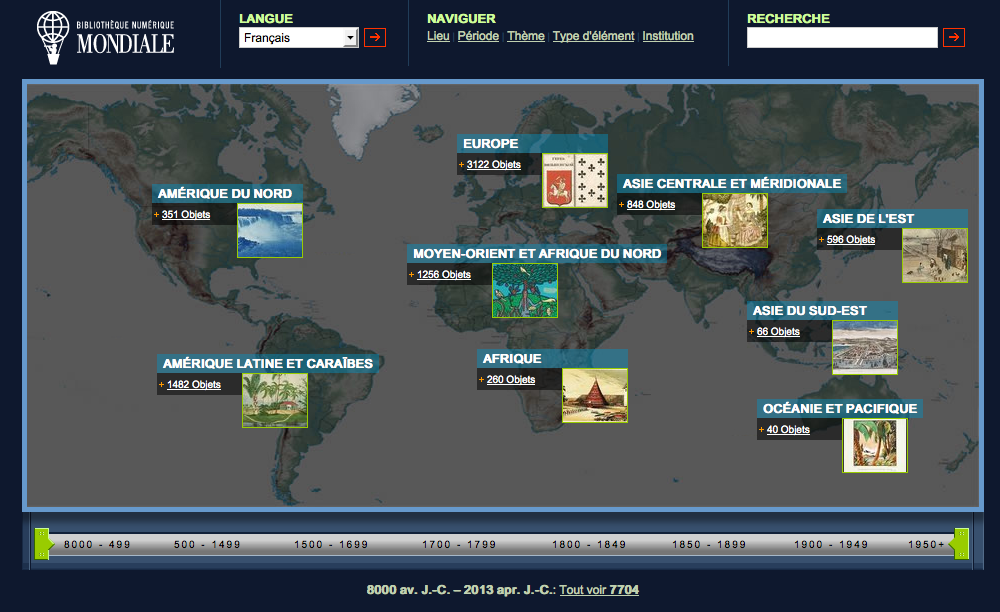Grab the left green timeline slider handle

42,543
